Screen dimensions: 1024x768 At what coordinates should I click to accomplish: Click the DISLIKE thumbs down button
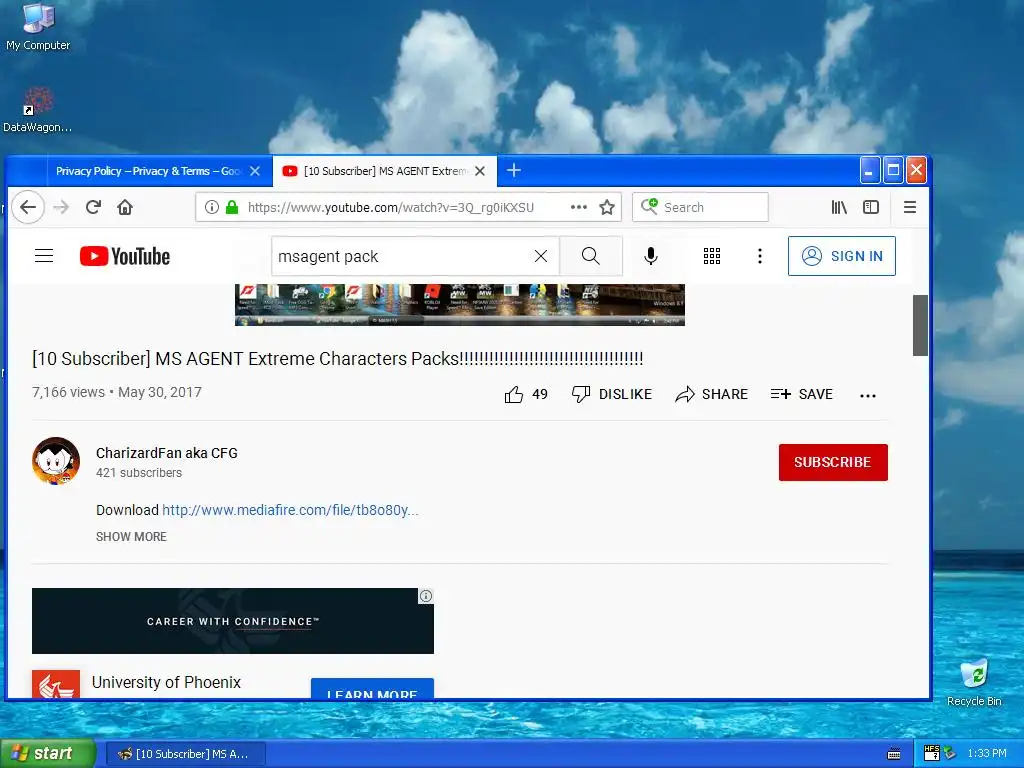(611, 394)
